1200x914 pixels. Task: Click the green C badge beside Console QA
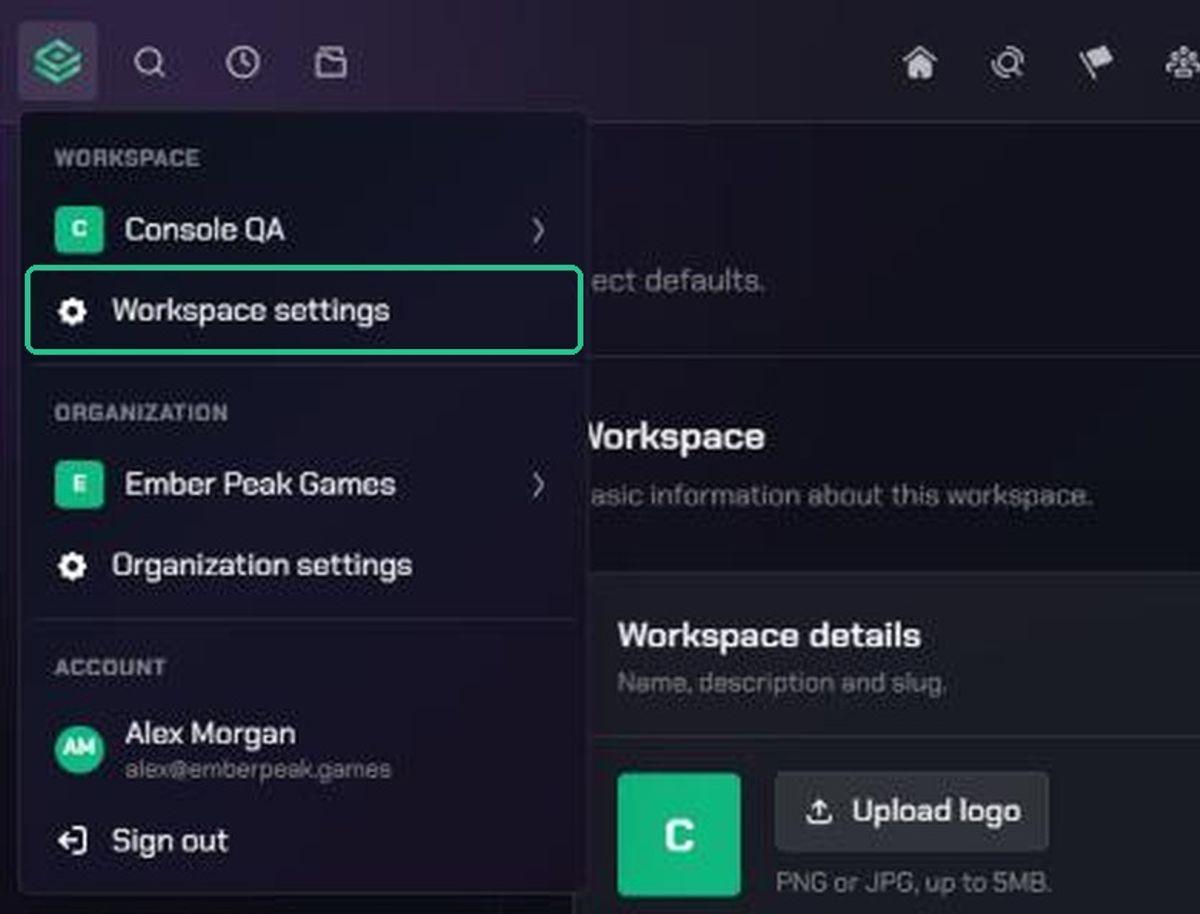tap(79, 230)
